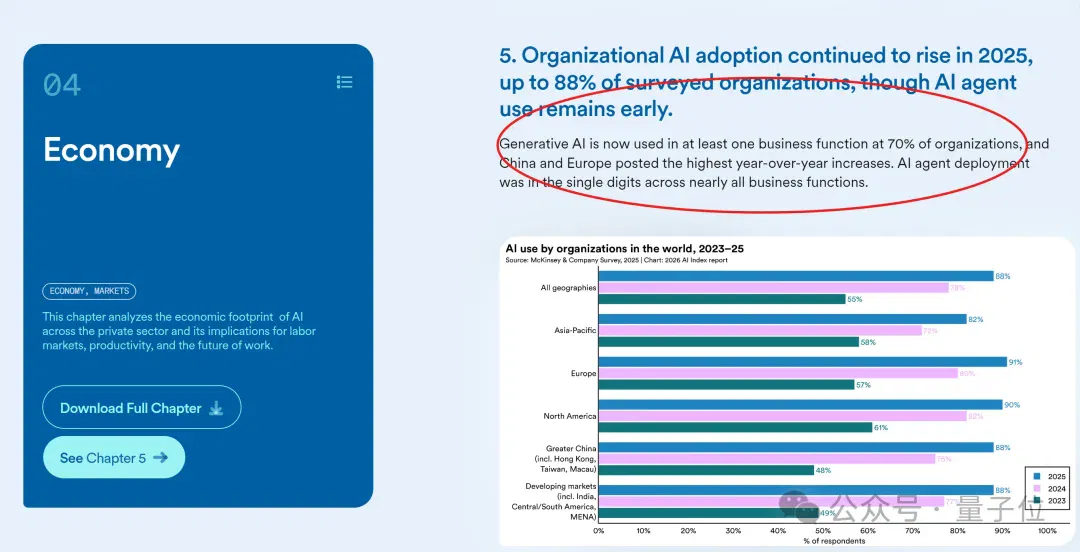1080x552 pixels.
Task: Click the North America axis label
Action: (x=570, y=416)
